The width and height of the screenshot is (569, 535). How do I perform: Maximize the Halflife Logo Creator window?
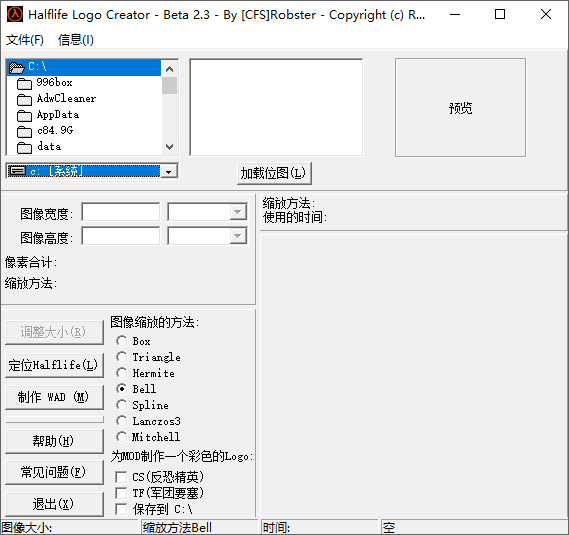pyautogui.click(x=500, y=15)
